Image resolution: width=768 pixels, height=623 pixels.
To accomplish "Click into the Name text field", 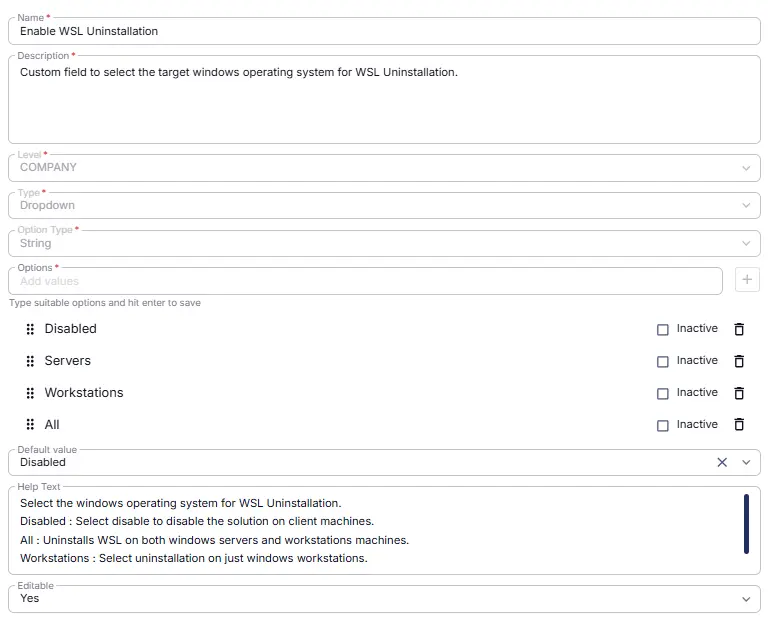I will click(384, 31).
